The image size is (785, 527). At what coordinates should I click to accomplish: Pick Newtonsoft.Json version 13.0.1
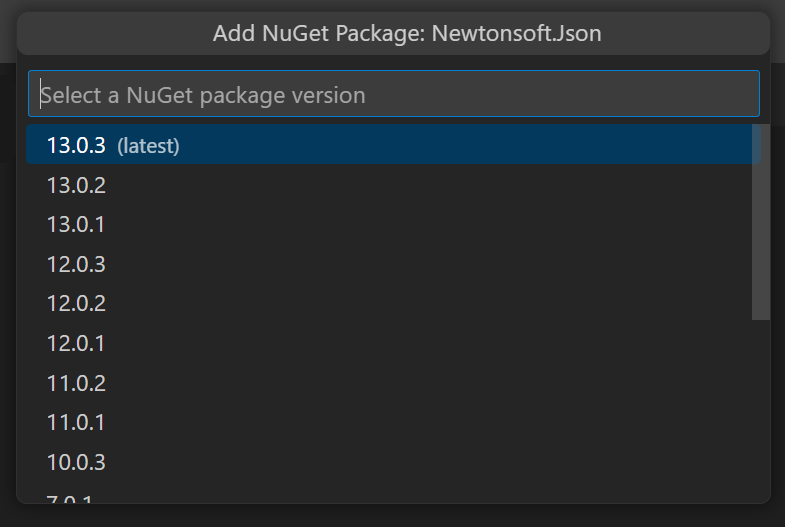pyautogui.click(x=76, y=224)
